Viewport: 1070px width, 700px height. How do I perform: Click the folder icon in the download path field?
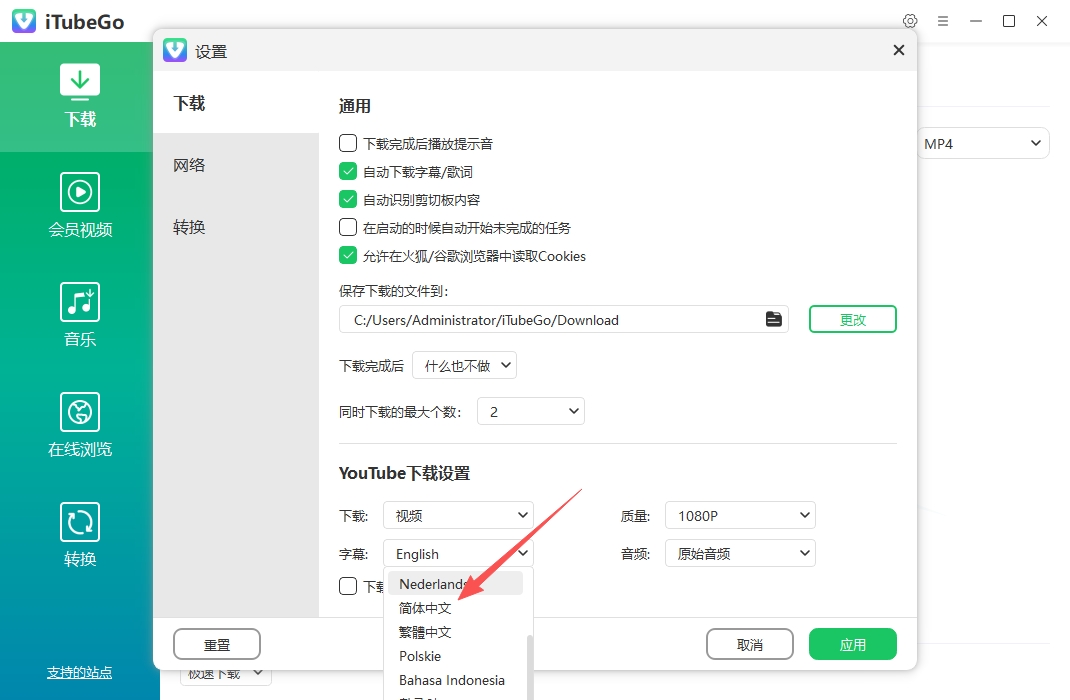(x=773, y=319)
